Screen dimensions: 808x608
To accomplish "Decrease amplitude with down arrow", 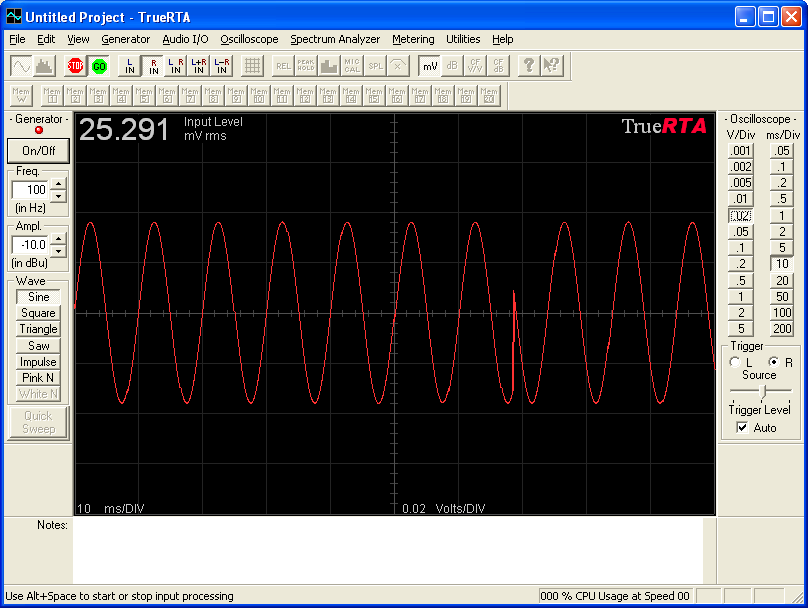I will tap(59, 251).
